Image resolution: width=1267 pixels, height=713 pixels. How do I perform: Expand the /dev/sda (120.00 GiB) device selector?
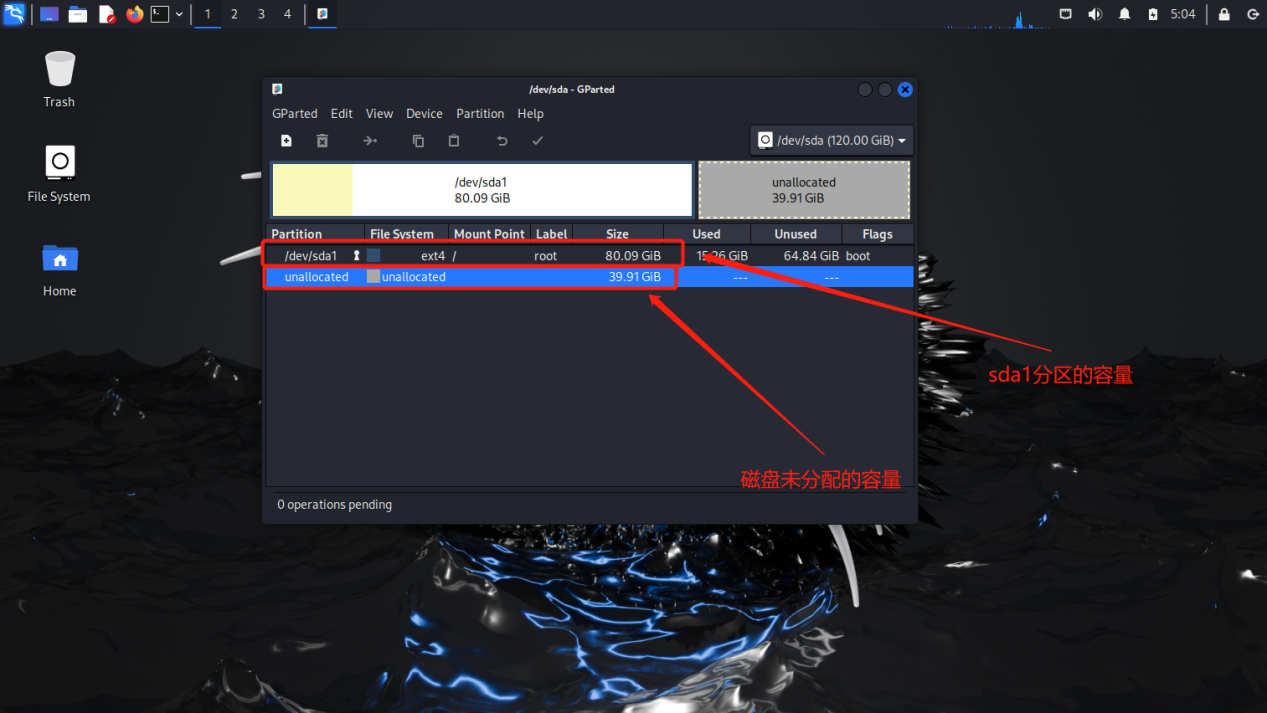click(832, 141)
